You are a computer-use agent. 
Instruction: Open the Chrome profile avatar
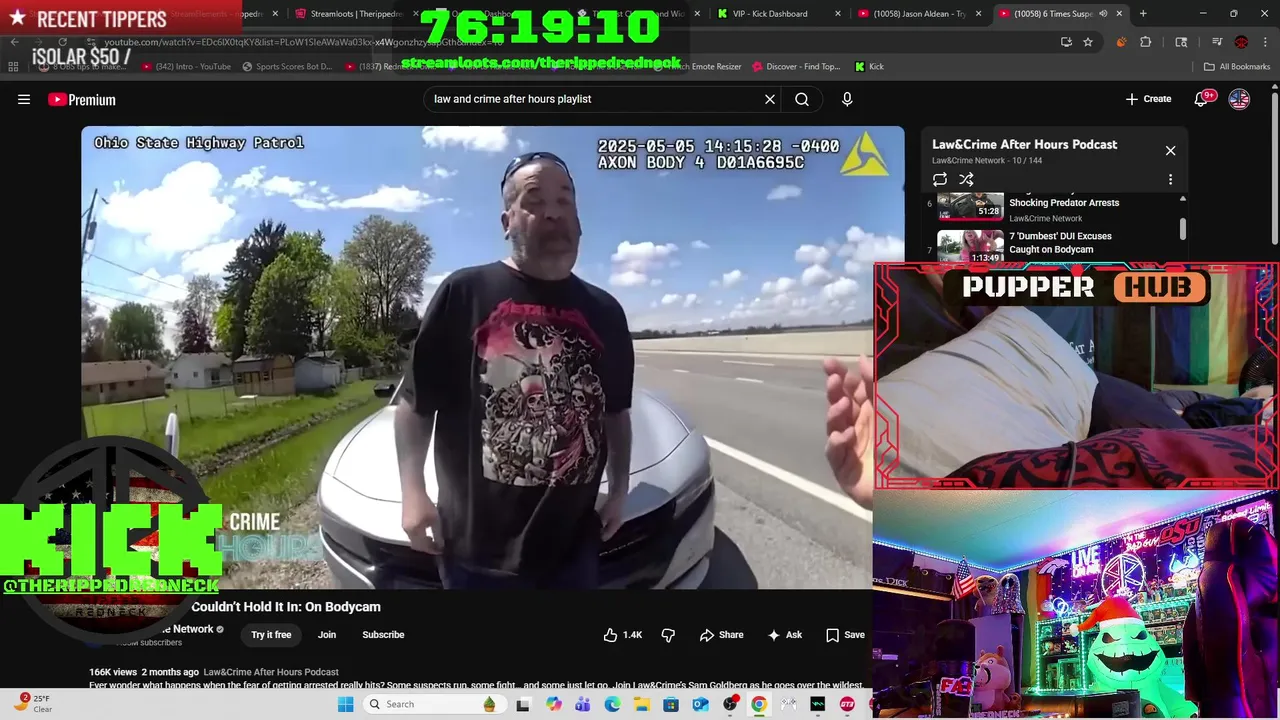click(x=1241, y=42)
